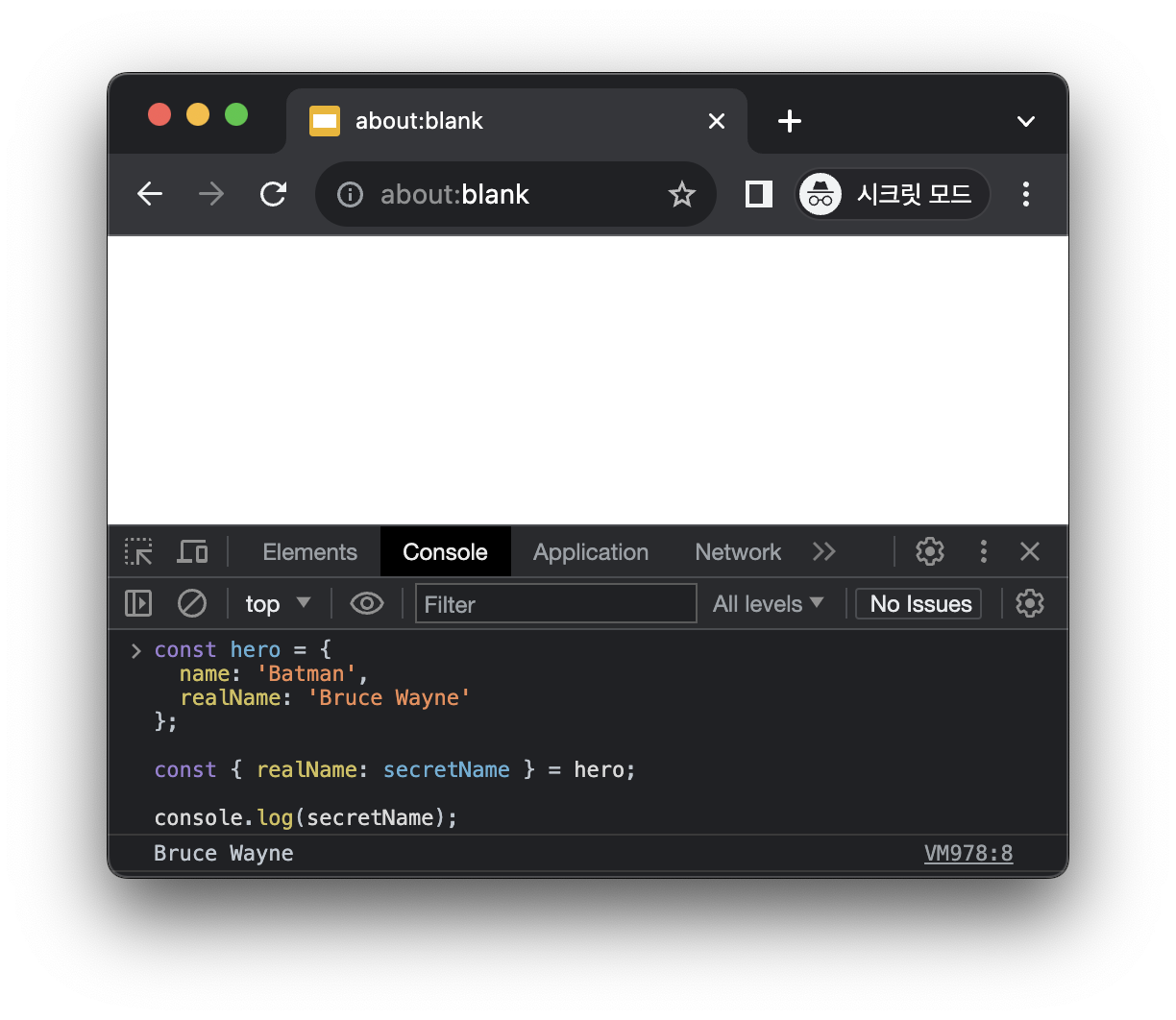Open the All levels log dropdown
The image size is (1176, 1020).
(768, 603)
